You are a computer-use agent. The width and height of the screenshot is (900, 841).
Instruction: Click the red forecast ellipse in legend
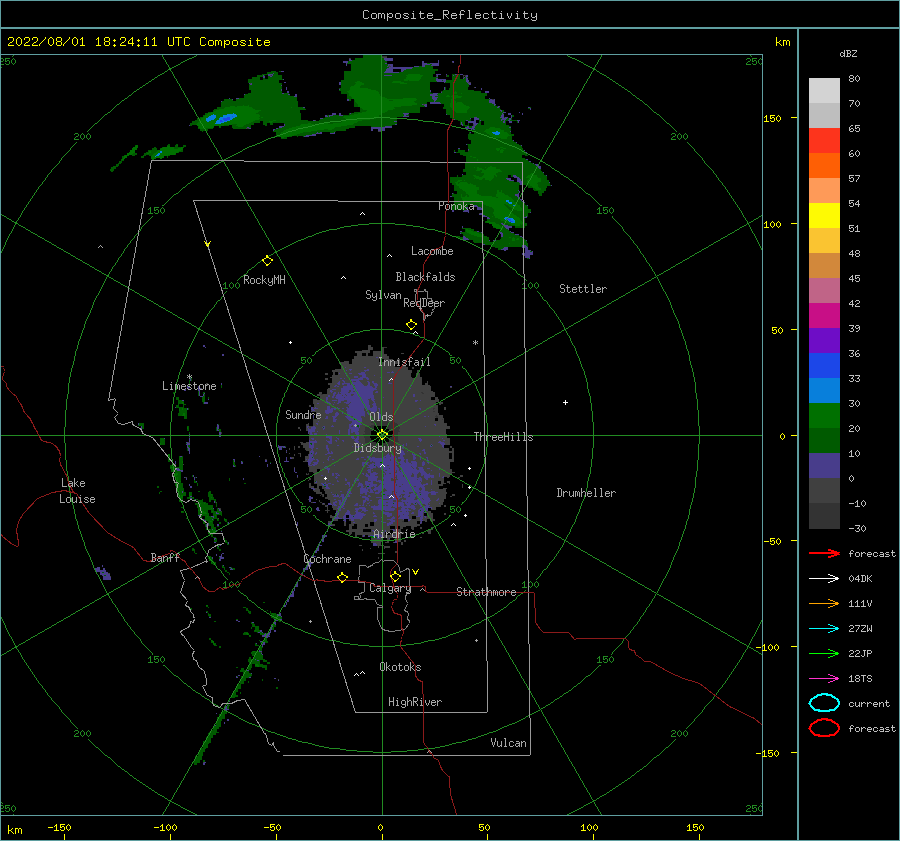(824, 728)
